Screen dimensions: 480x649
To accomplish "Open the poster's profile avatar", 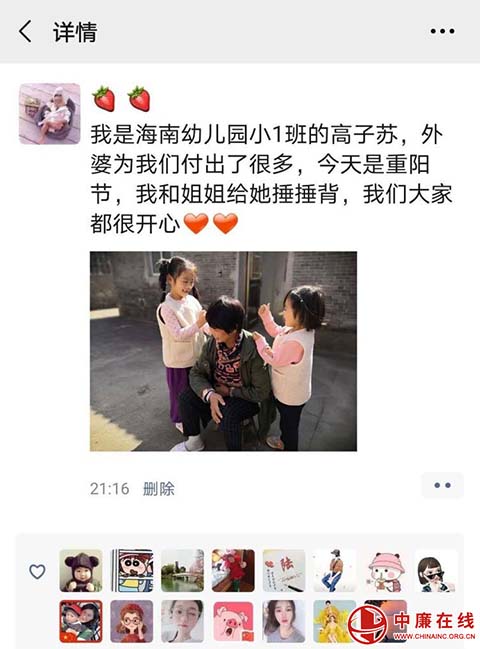I will click(x=50, y=114).
